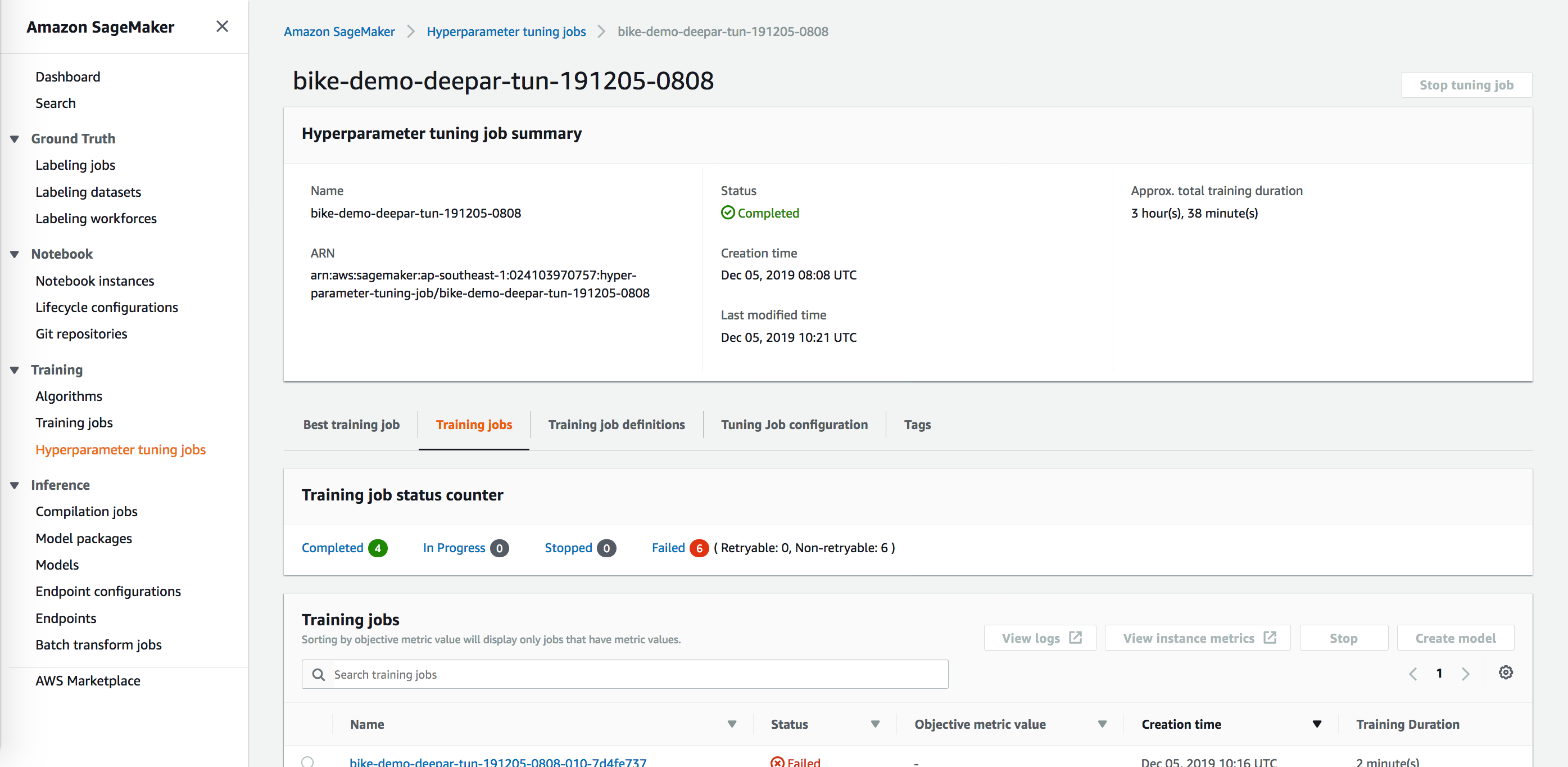
Task: Open table settings gear icon
Action: point(1505,673)
